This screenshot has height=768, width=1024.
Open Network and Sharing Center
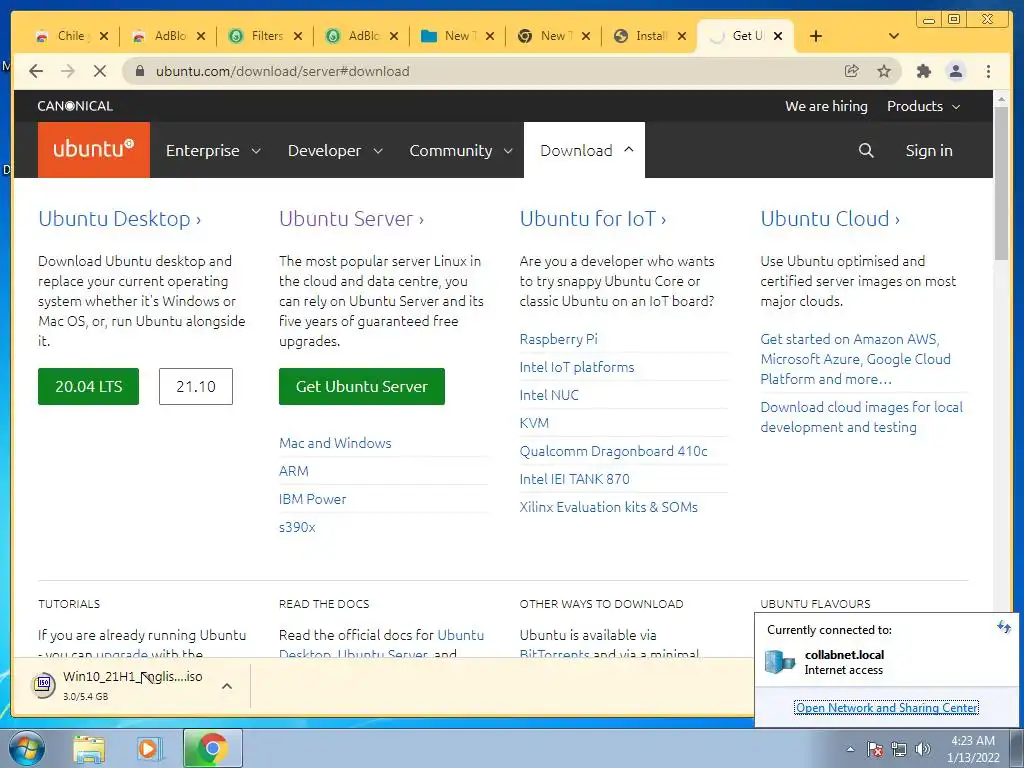tap(886, 708)
